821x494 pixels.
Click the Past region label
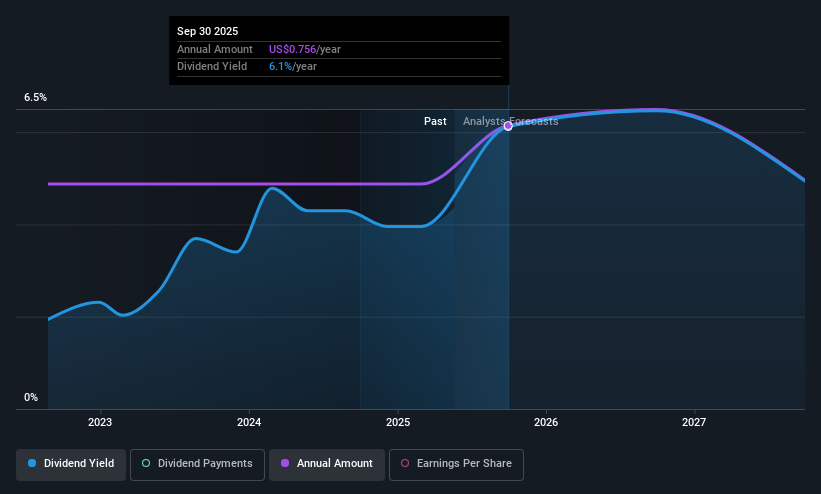tap(435, 122)
